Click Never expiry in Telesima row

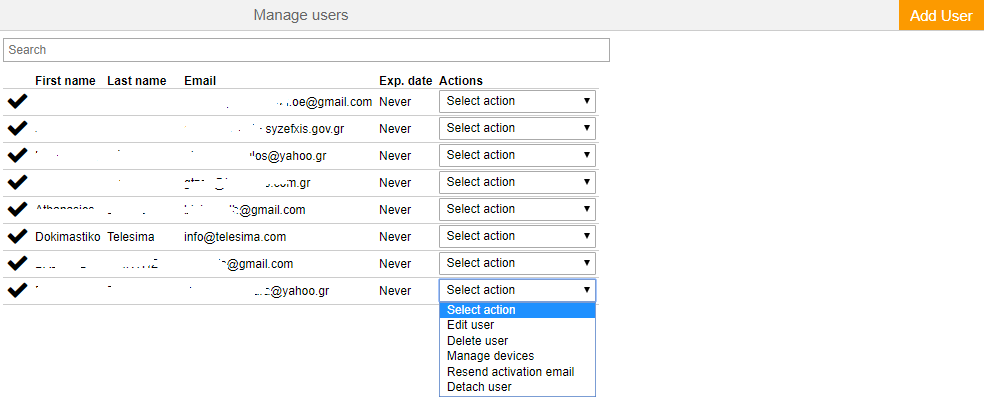(395, 237)
